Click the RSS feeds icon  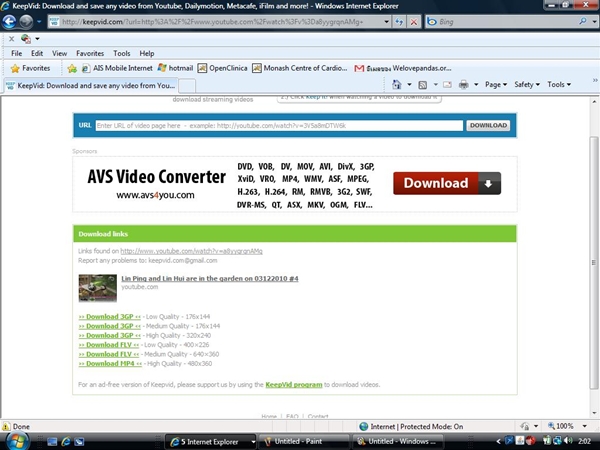422,85
